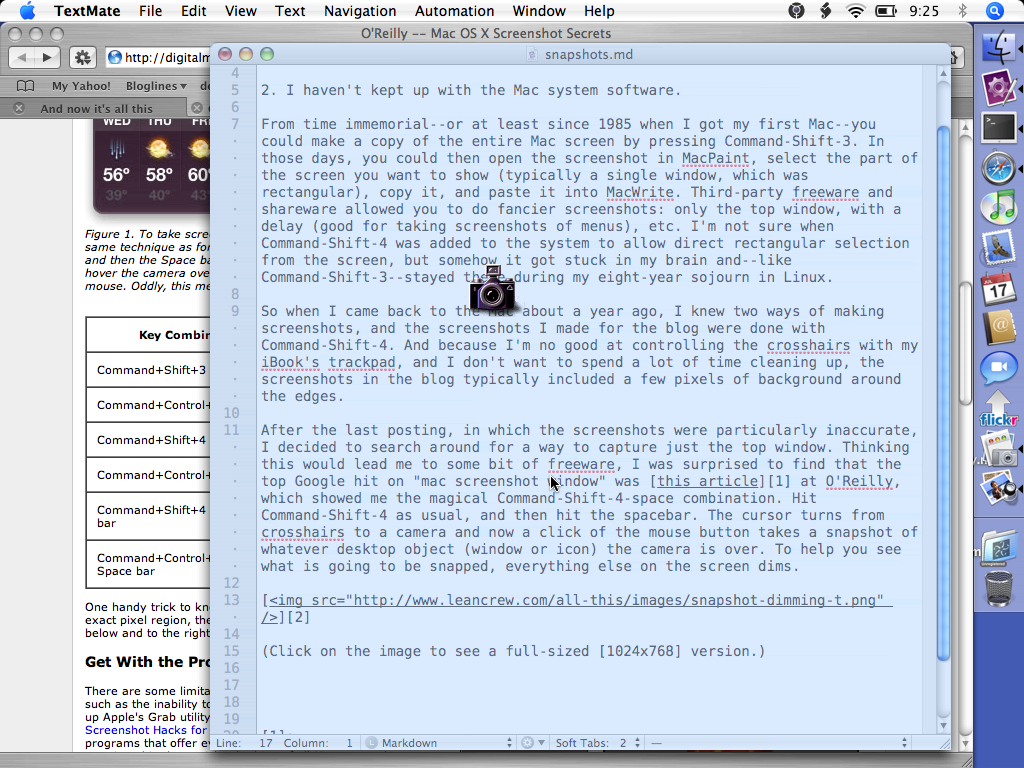Place cursor in "2. I haven't kept up" line
The height and width of the screenshot is (768, 1024).
[471, 90]
